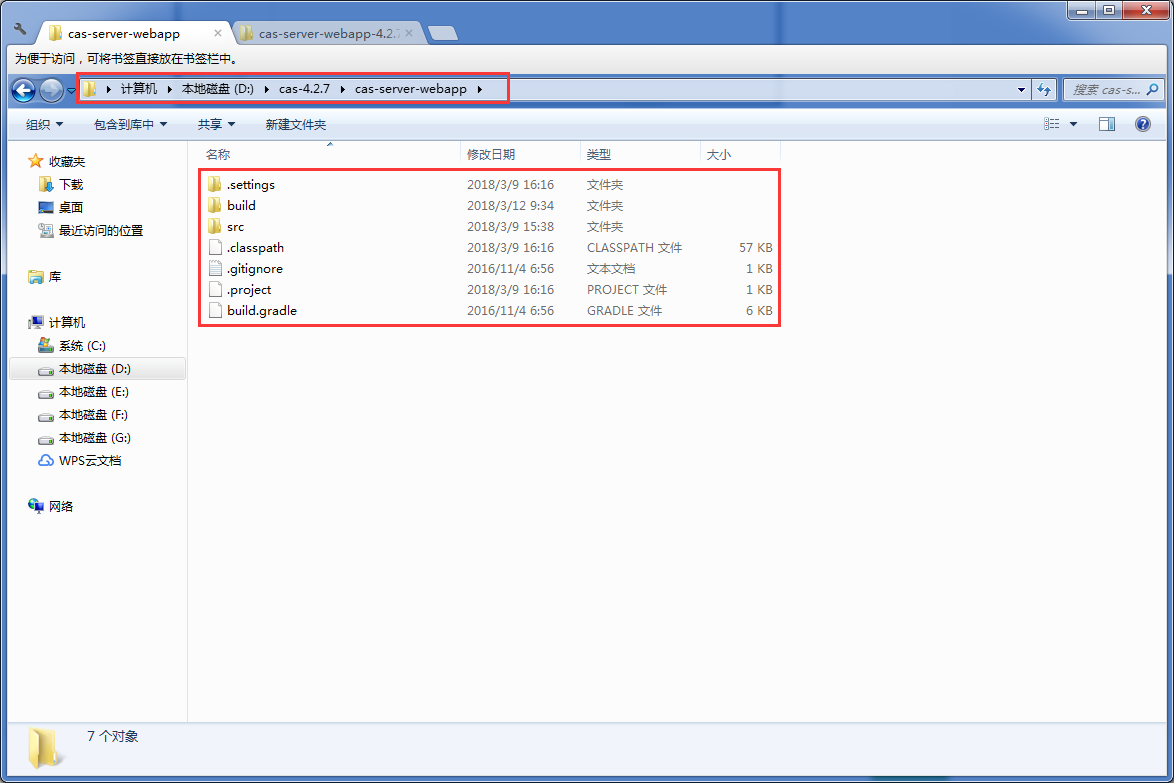Open the 组织 menu
The height and width of the screenshot is (783, 1174).
click(x=44, y=124)
